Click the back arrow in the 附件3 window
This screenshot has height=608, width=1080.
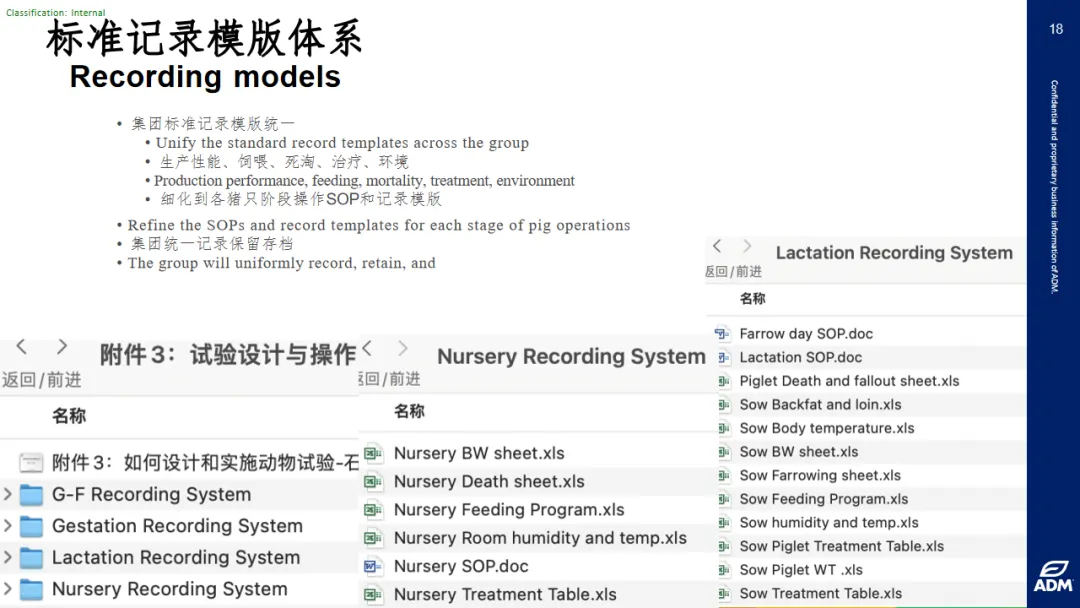click(21, 347)
